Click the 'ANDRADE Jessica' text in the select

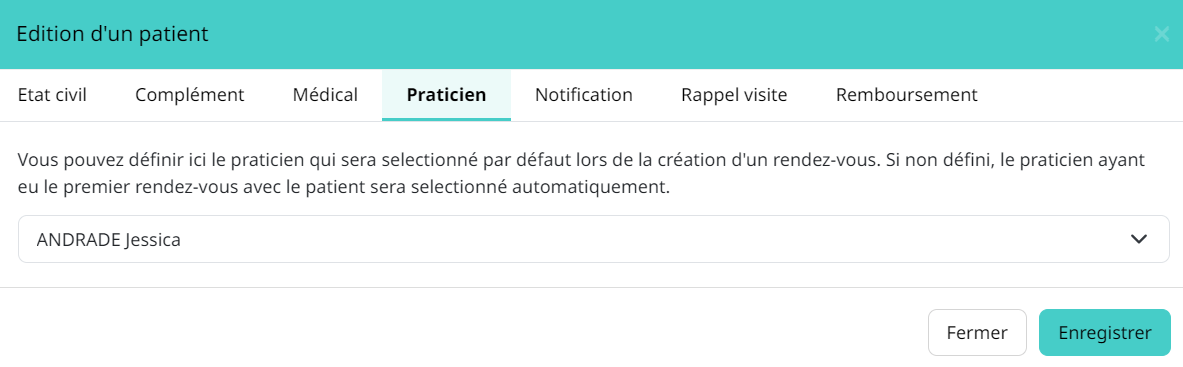109,240
